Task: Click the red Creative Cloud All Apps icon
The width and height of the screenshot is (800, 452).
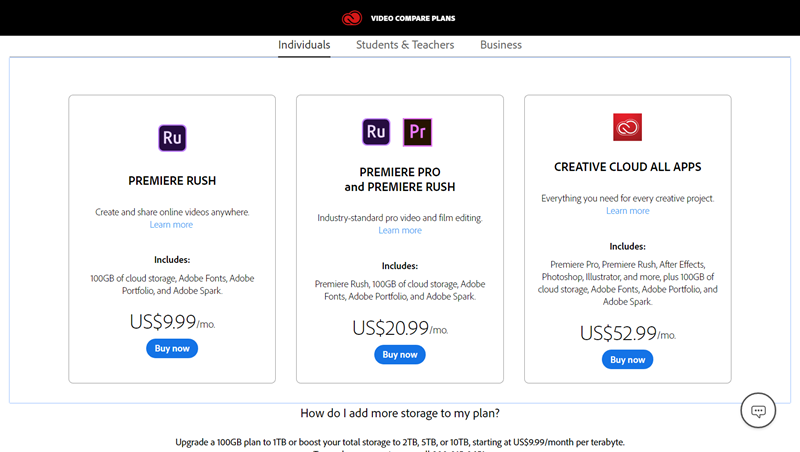Action: (627, 127)
